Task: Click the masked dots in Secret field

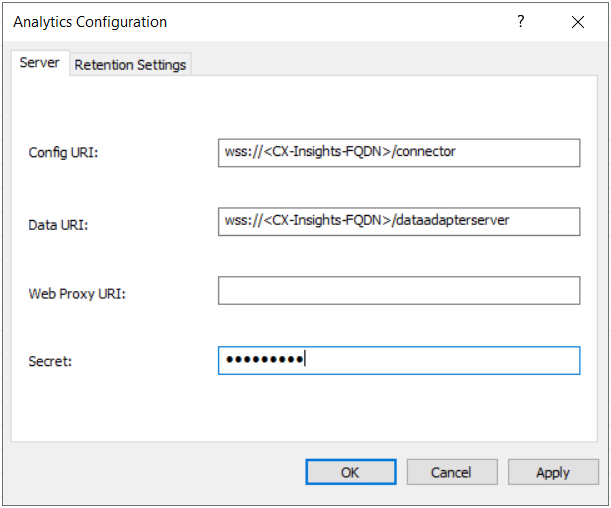Action: click(264, 360)
